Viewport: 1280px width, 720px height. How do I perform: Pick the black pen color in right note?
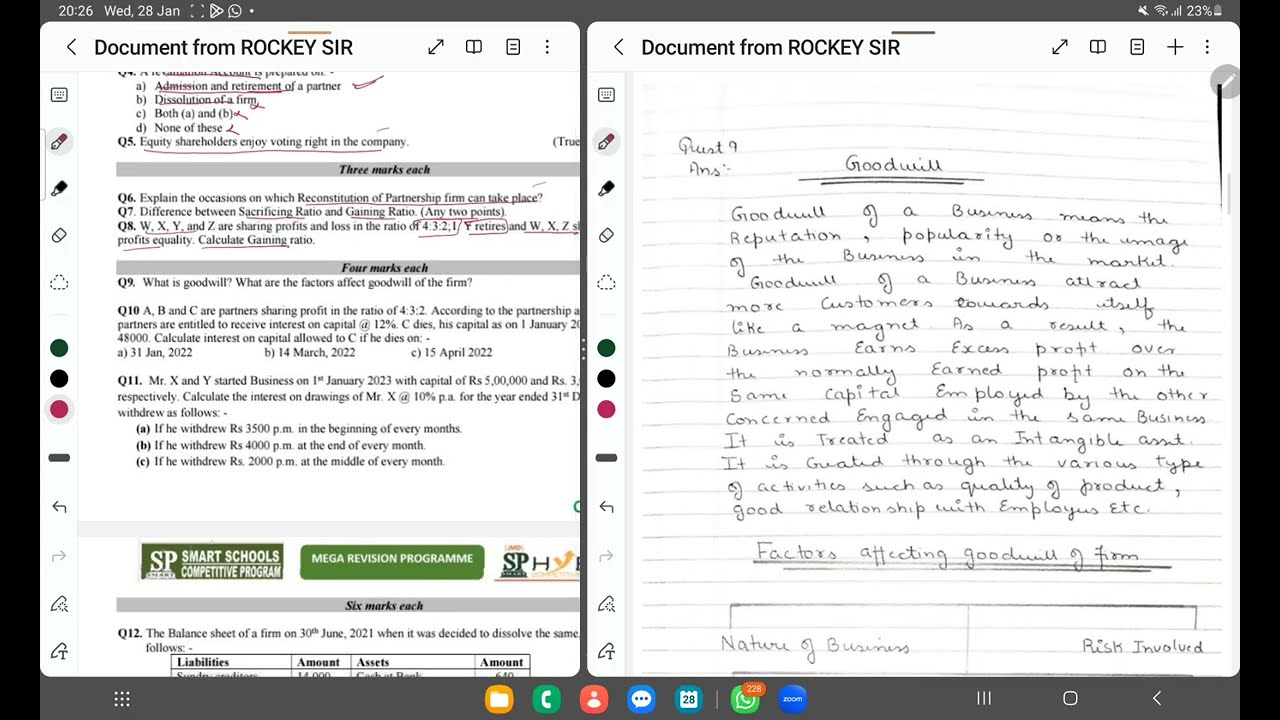click(606, 378)
